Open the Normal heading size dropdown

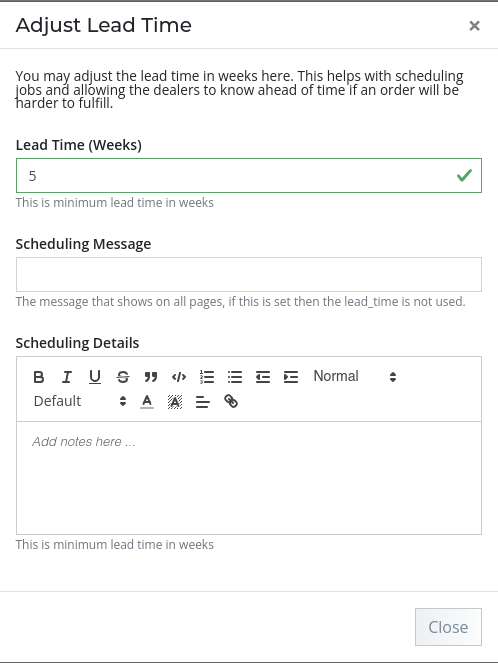(355, 376)
